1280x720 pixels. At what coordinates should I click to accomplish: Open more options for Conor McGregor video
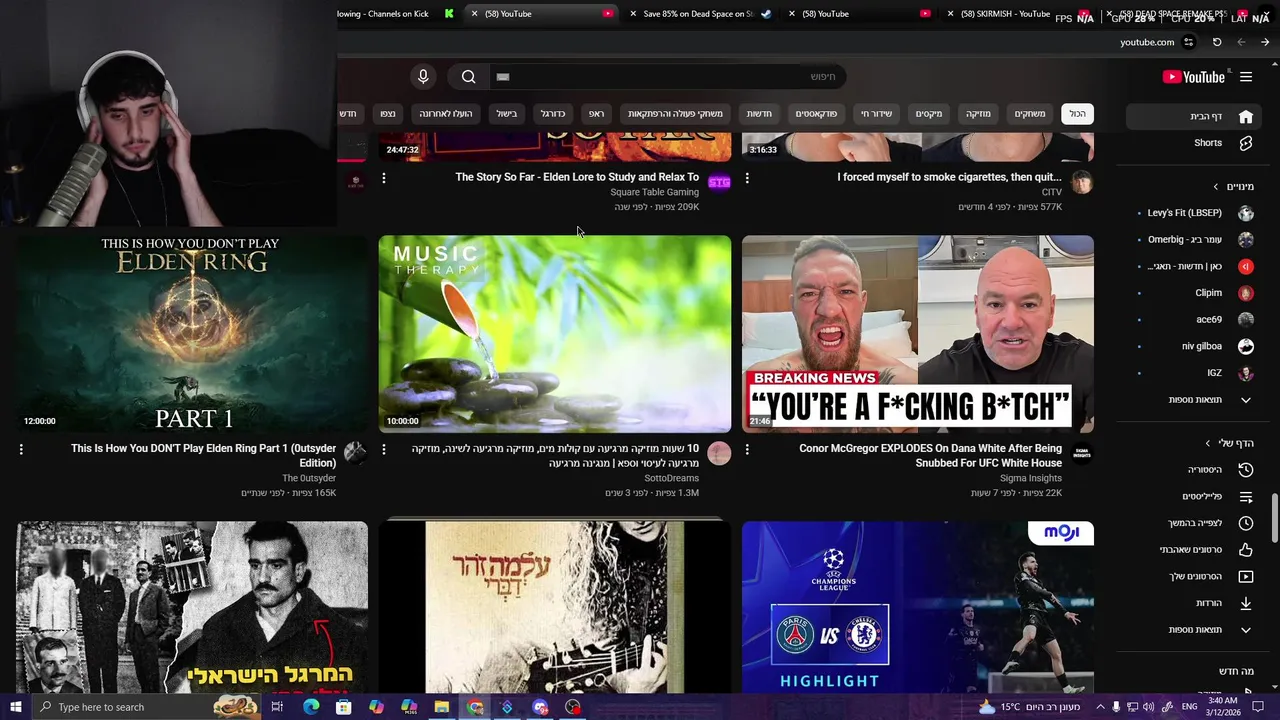click(747, 450)
